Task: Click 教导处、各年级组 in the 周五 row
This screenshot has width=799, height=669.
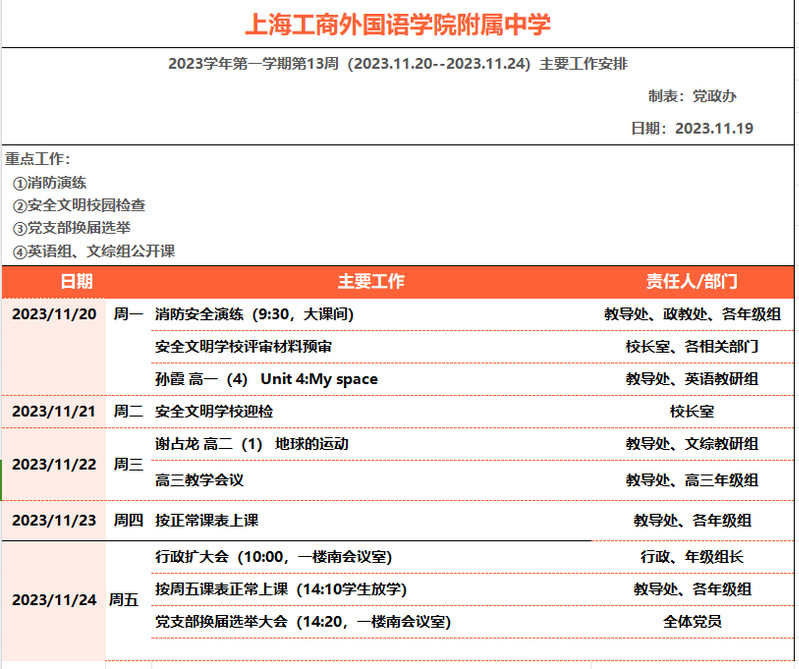Action: click(x=692, y=589)
